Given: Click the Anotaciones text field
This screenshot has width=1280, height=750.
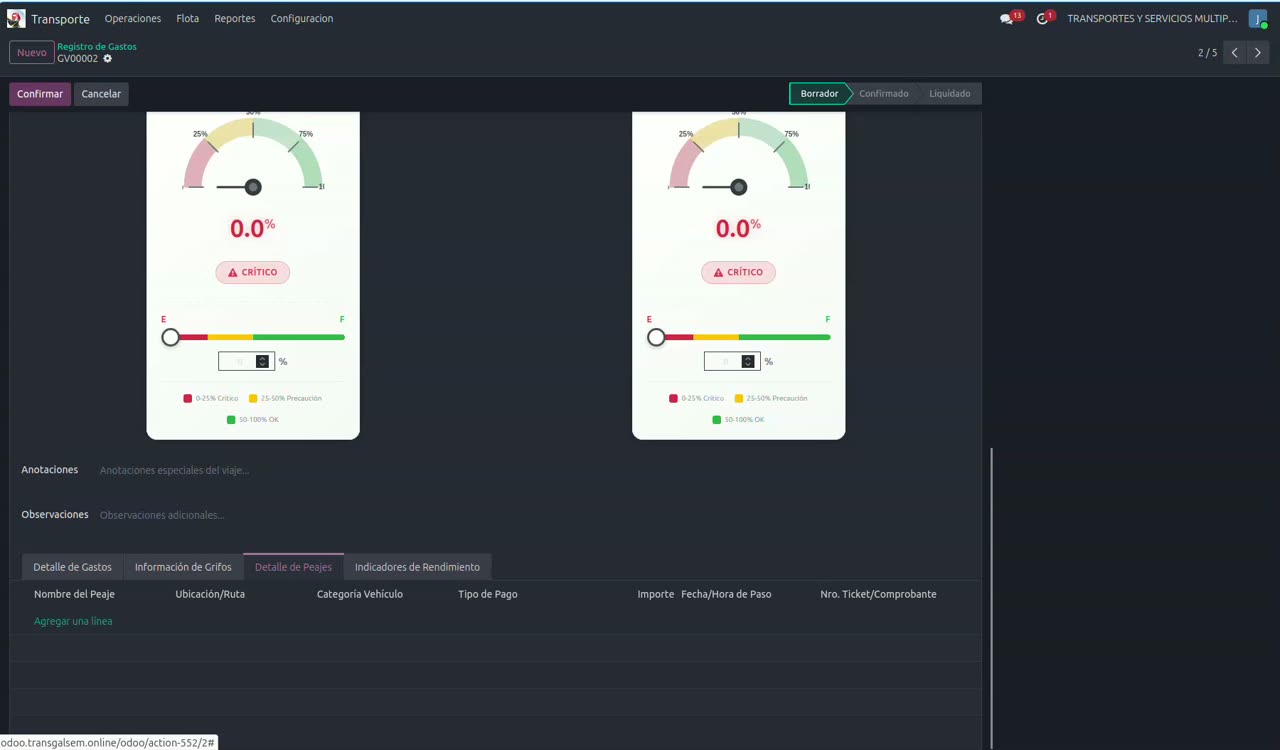Looking at the screenshot, I should [534, 470].
